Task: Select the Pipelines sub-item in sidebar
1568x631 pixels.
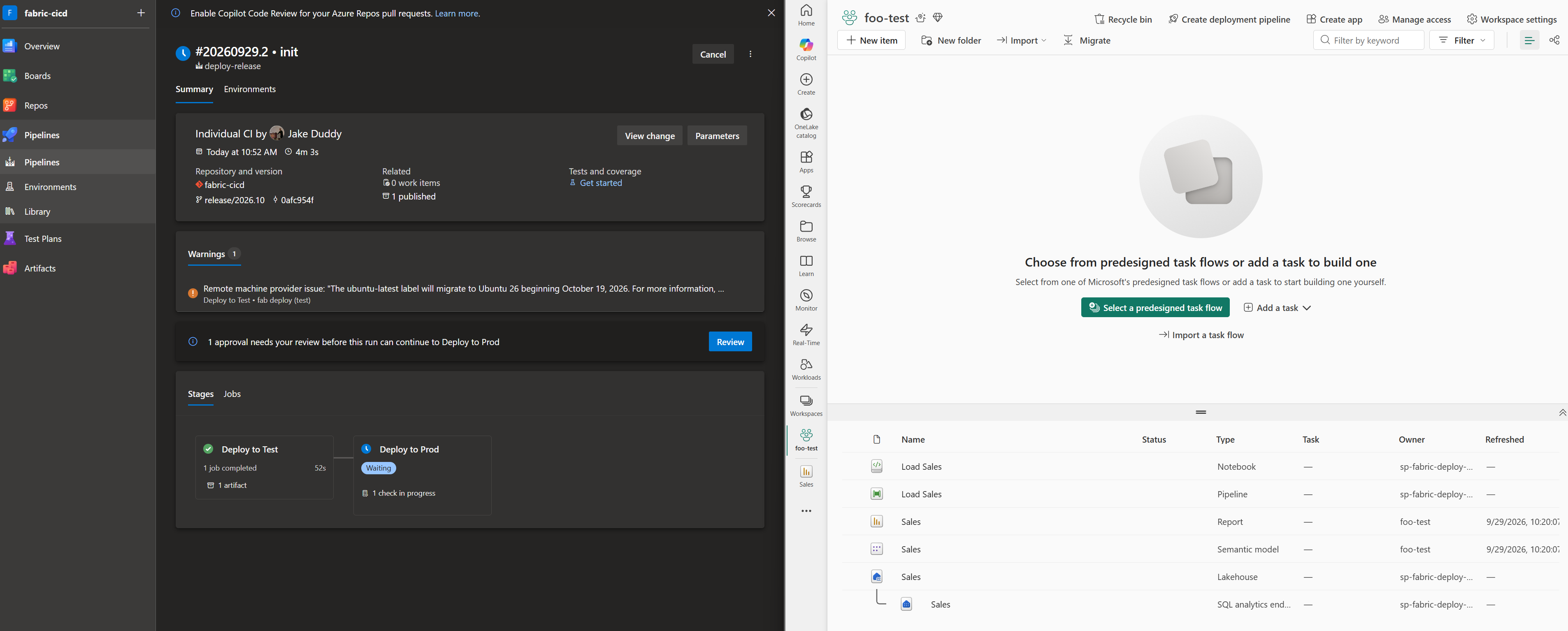Action: 77,162
